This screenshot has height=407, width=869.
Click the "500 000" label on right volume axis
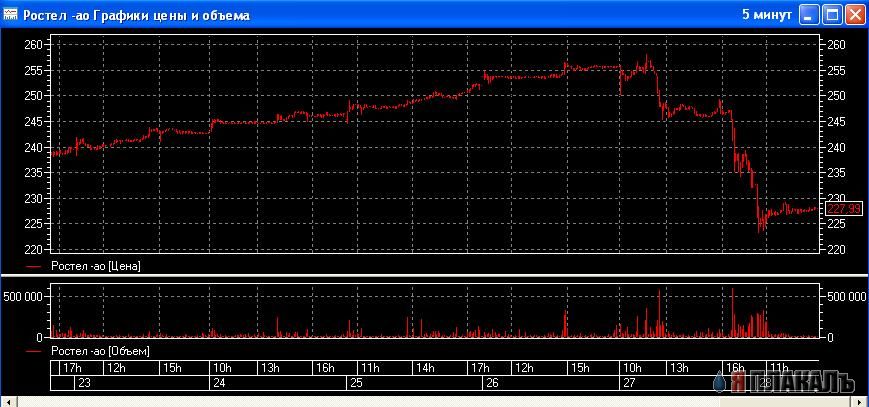846,297
